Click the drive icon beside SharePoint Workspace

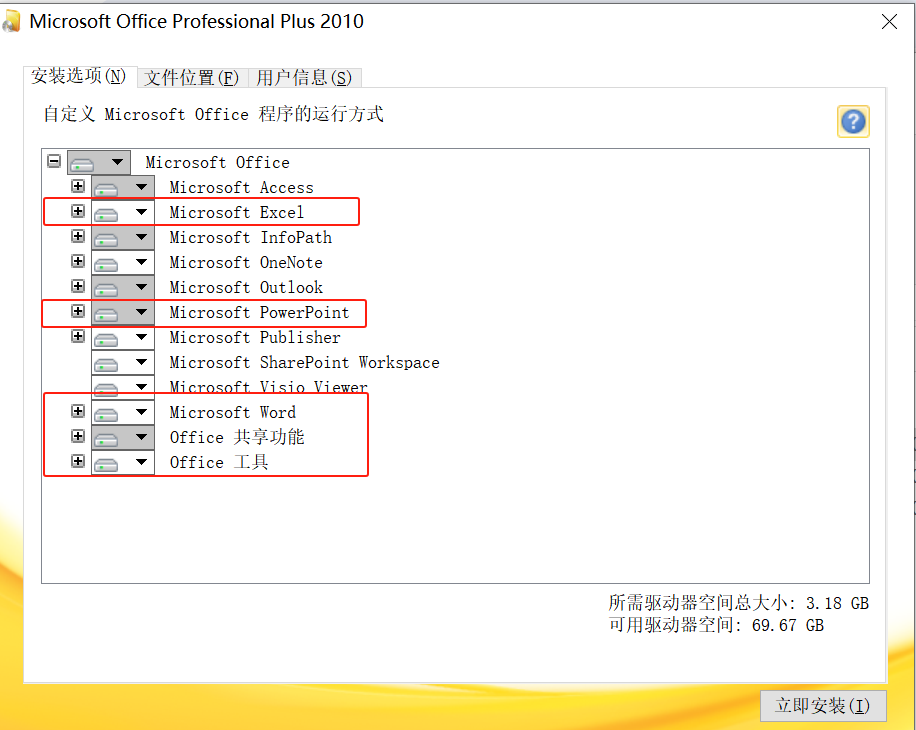coord(107,363)
